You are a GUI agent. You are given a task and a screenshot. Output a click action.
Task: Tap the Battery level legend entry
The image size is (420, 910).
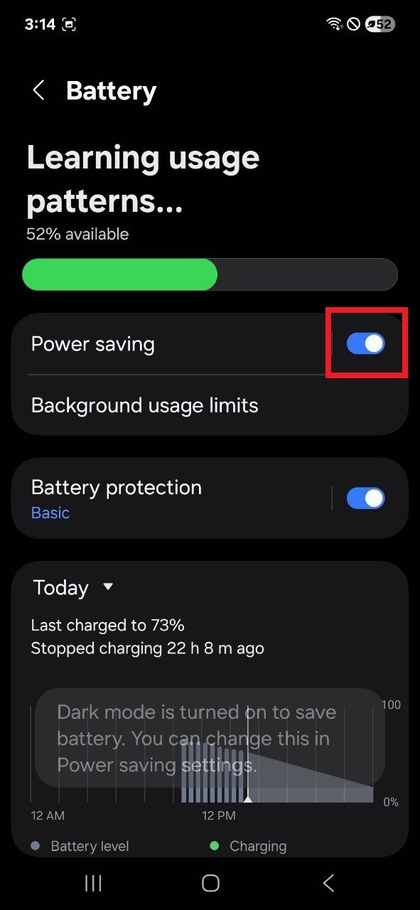(x=80, y=846)
